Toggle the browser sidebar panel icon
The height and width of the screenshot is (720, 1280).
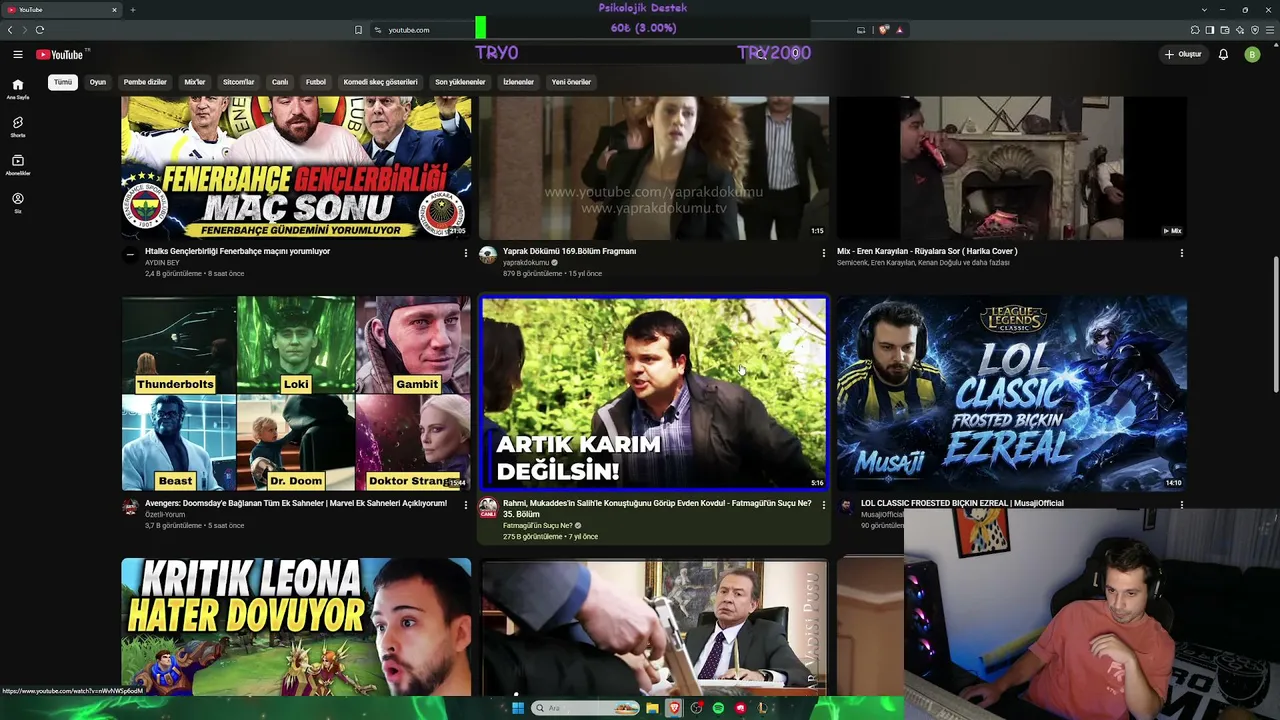[x=1210, y=30]
